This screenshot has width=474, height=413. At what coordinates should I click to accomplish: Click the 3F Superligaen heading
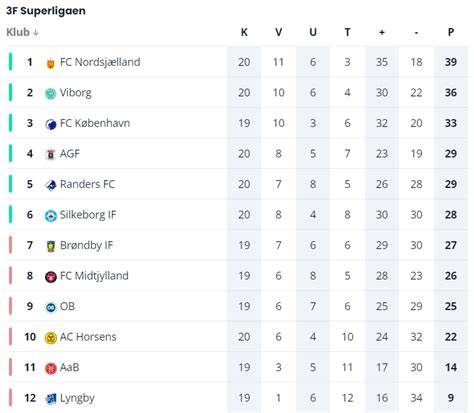[46, 11]
